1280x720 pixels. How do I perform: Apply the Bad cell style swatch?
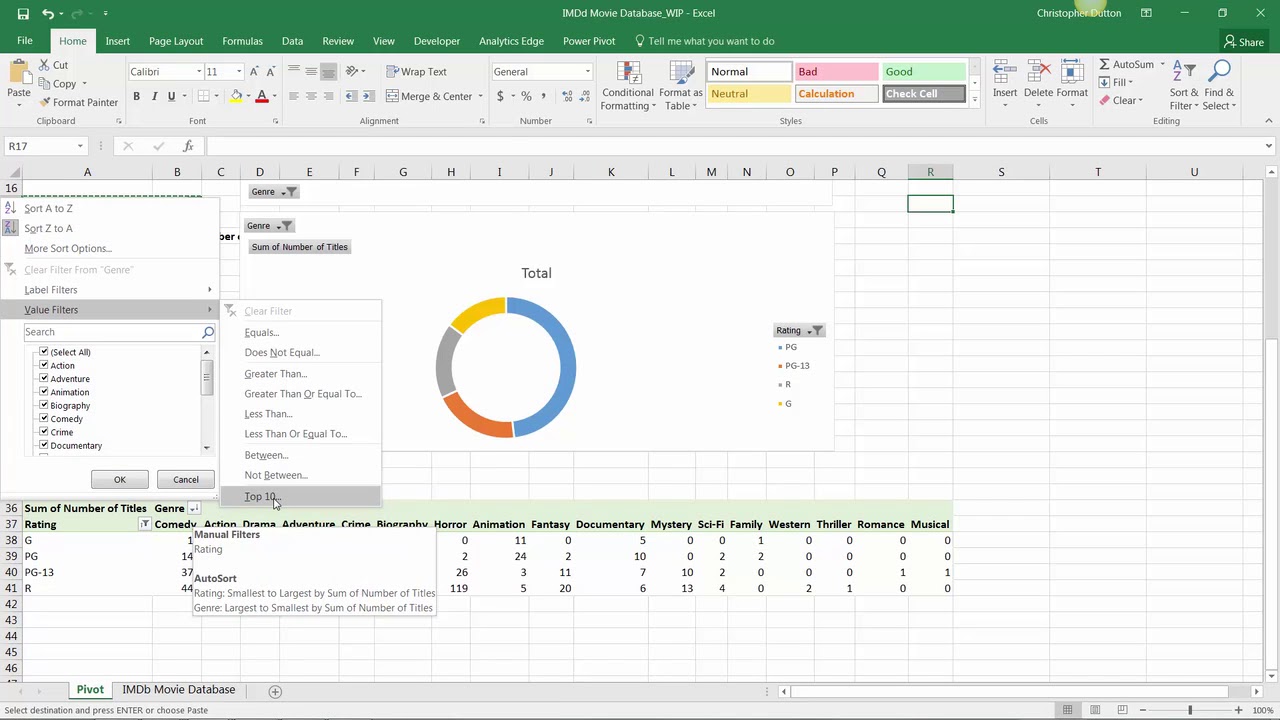coord(836,72)
